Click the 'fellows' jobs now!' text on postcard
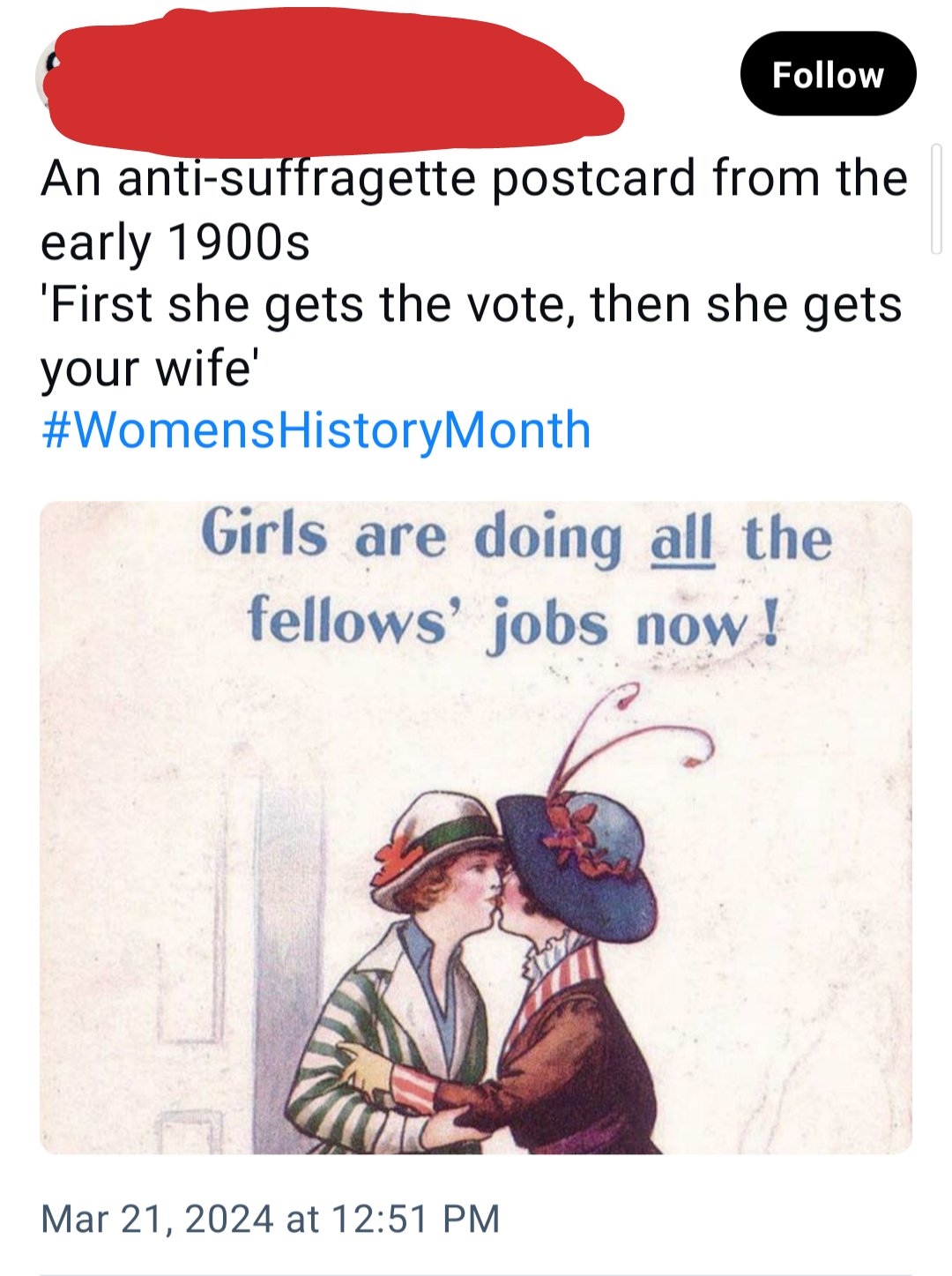Image resolution: width=952 pixels, height=1276 pixels. [x=513, y=623]
